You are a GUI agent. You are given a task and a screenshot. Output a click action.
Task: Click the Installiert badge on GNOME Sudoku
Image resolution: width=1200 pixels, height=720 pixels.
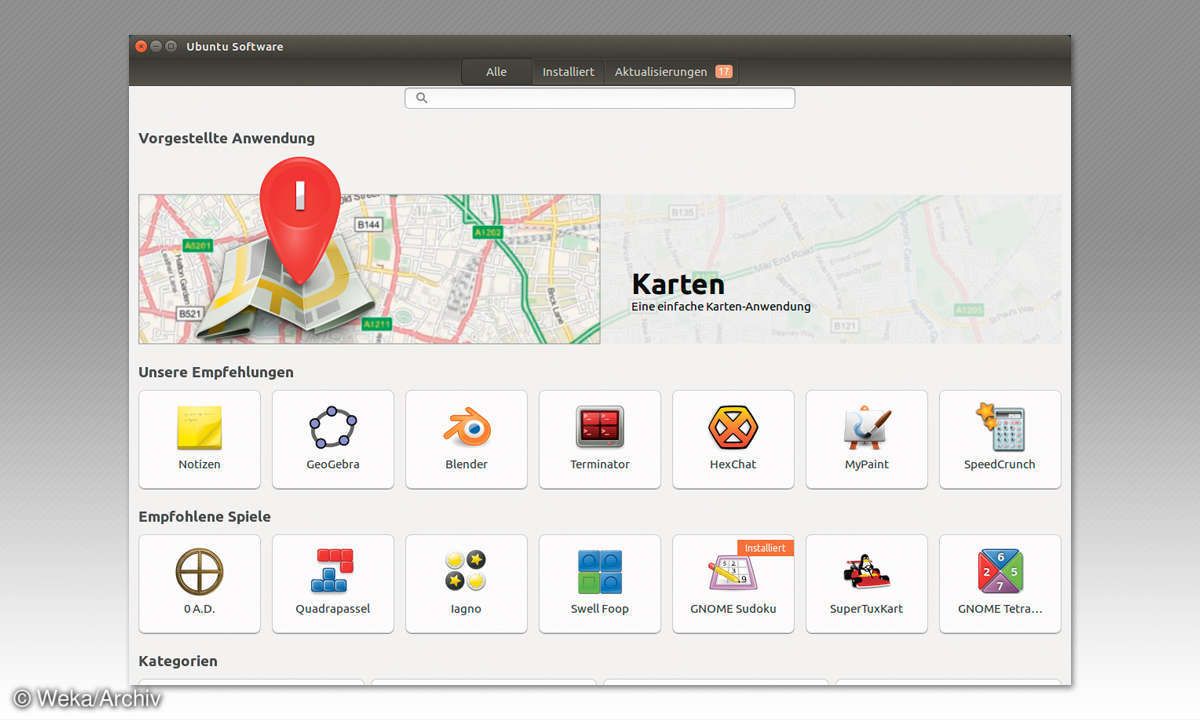766,548
